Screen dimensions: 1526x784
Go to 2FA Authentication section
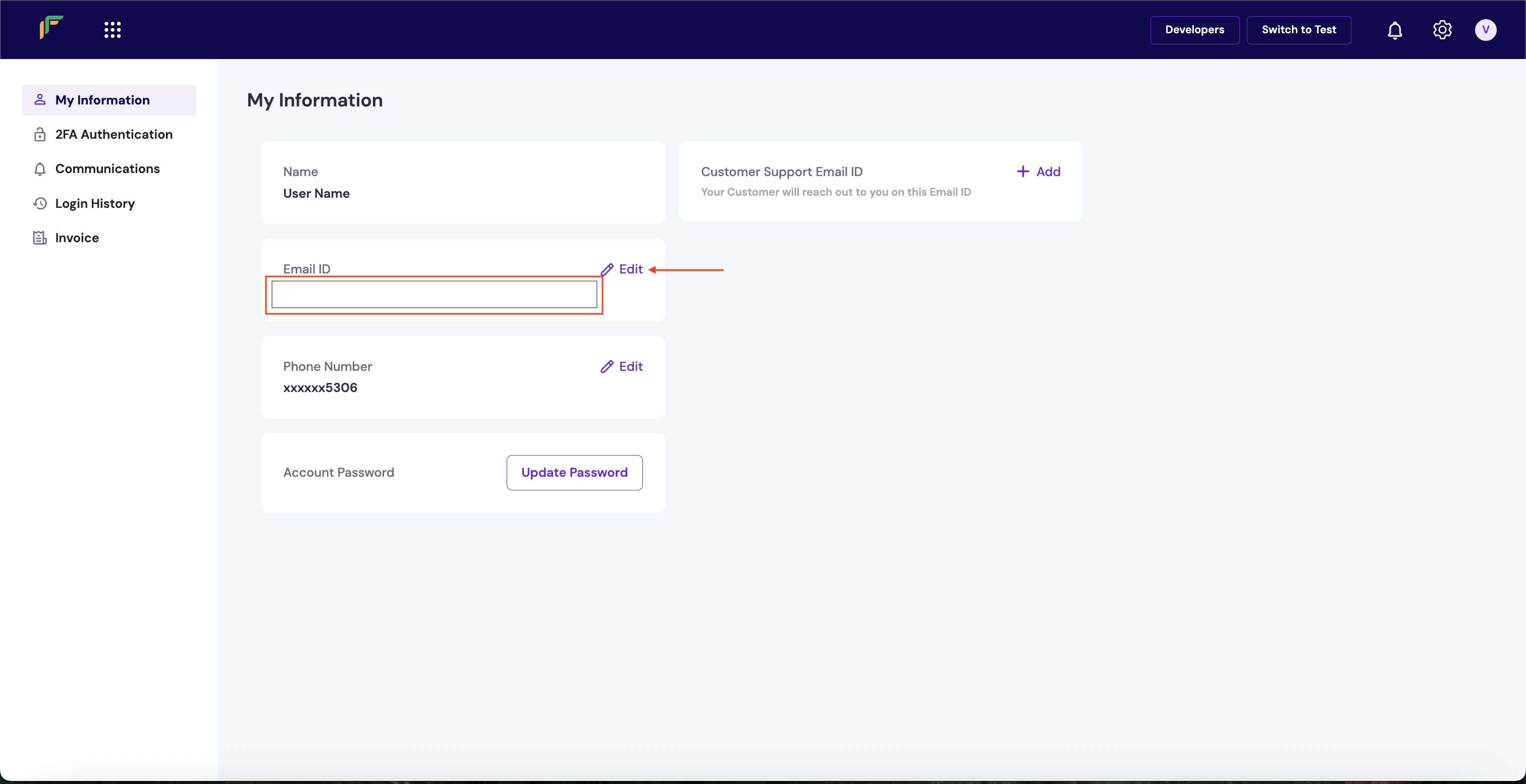114,134
